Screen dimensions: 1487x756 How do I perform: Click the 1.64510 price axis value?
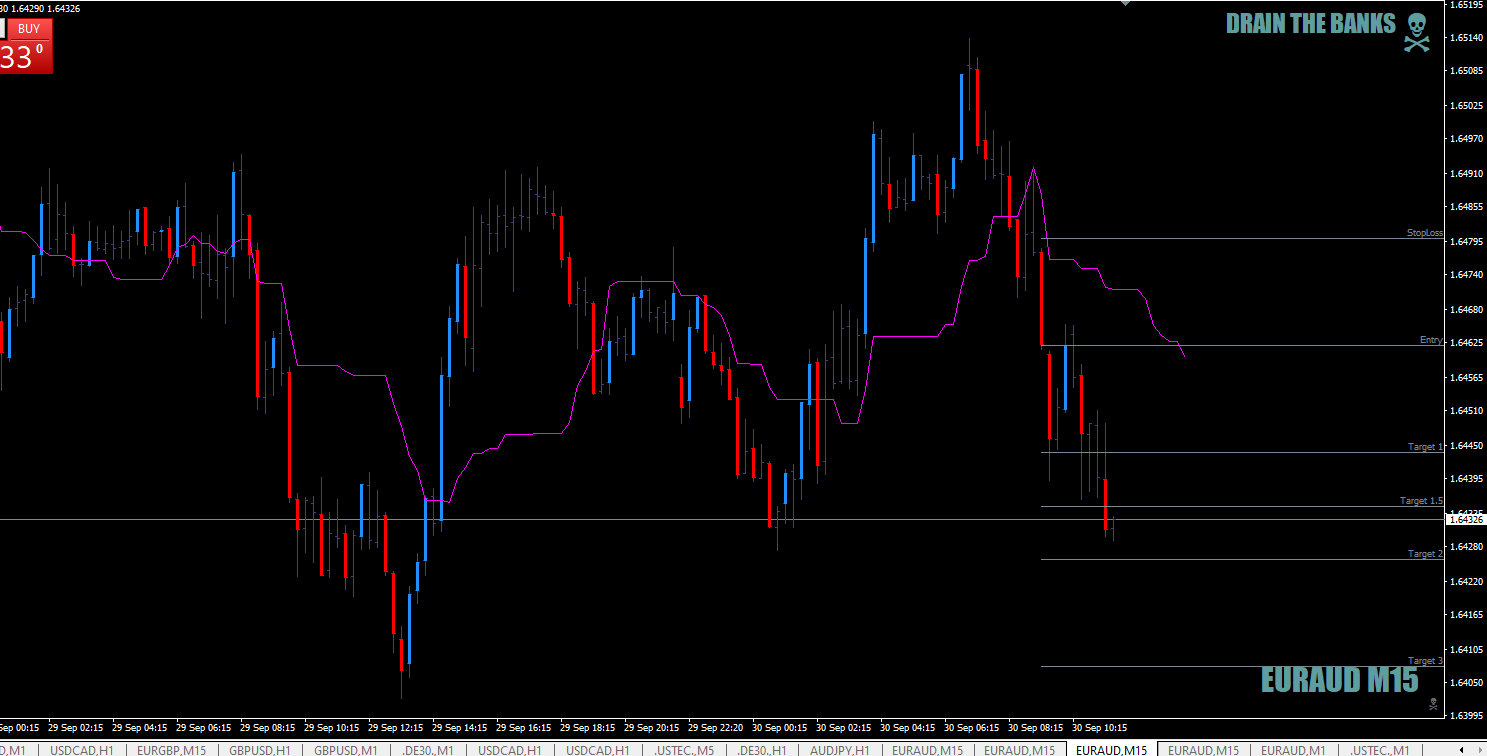pos(1466,411)
